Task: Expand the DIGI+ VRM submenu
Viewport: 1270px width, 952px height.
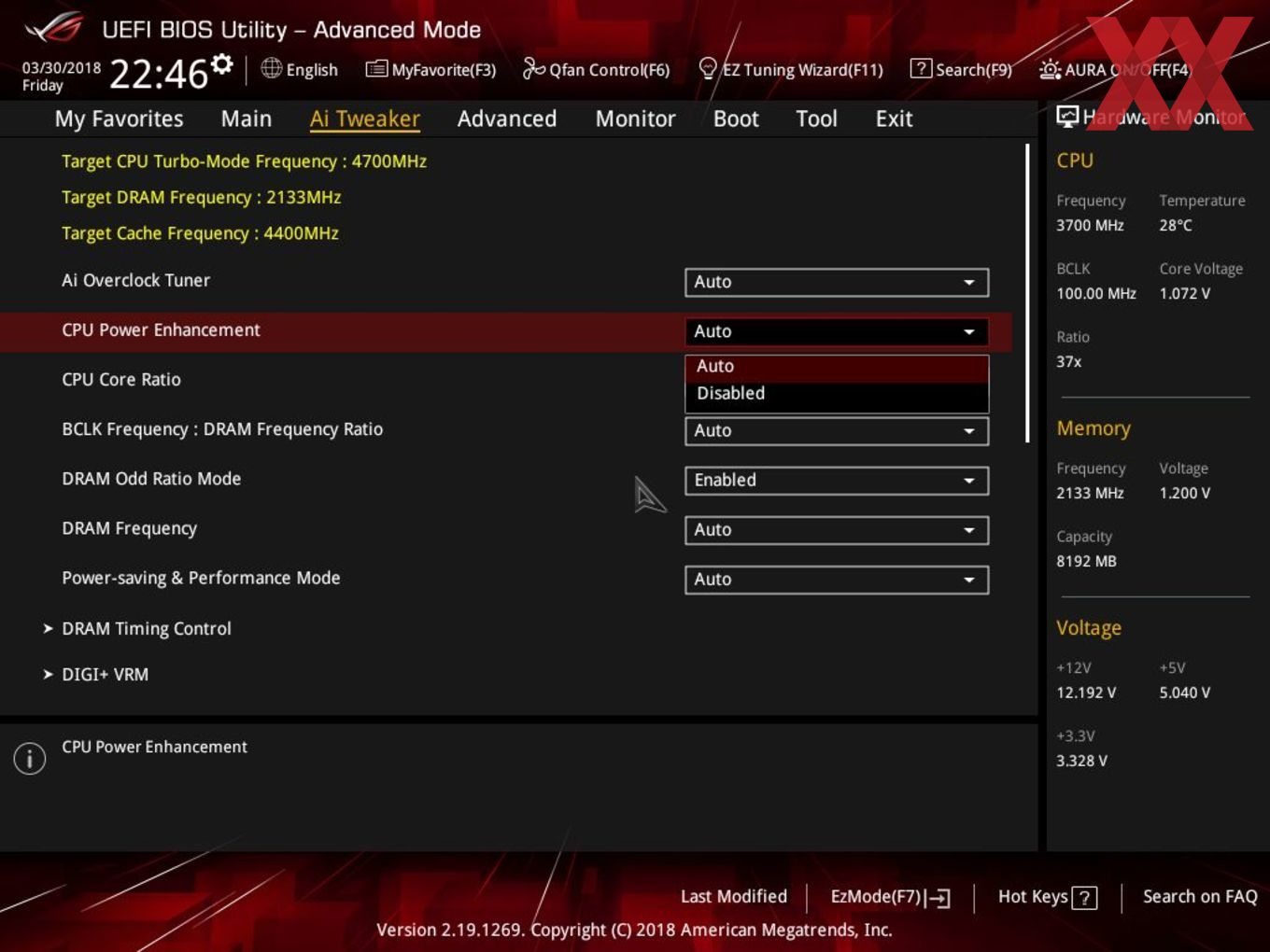Action: [95, 674]
